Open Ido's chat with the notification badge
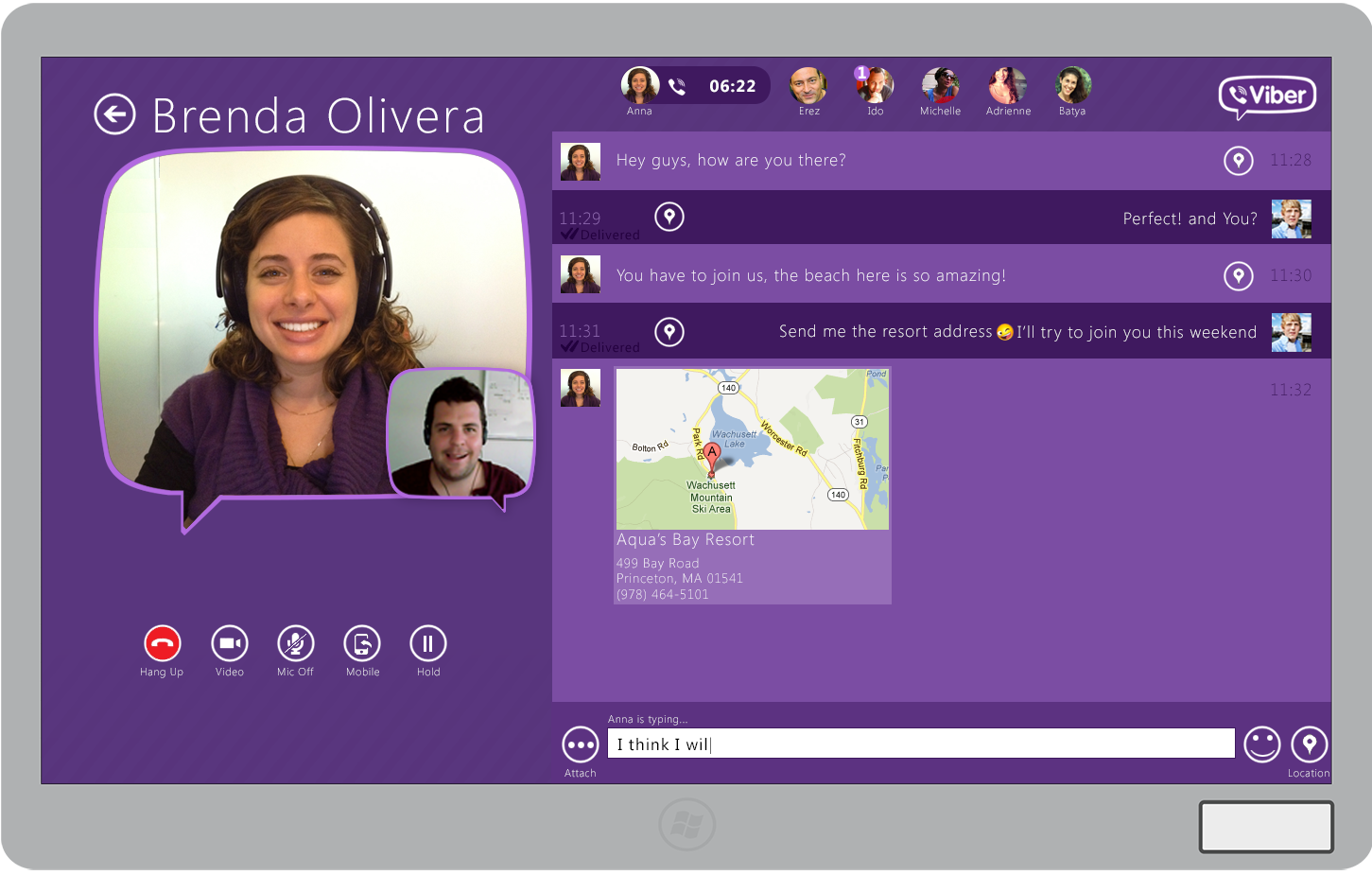Image resolution: width=1372 pixels, height=875 pixels. pos(874,85)
